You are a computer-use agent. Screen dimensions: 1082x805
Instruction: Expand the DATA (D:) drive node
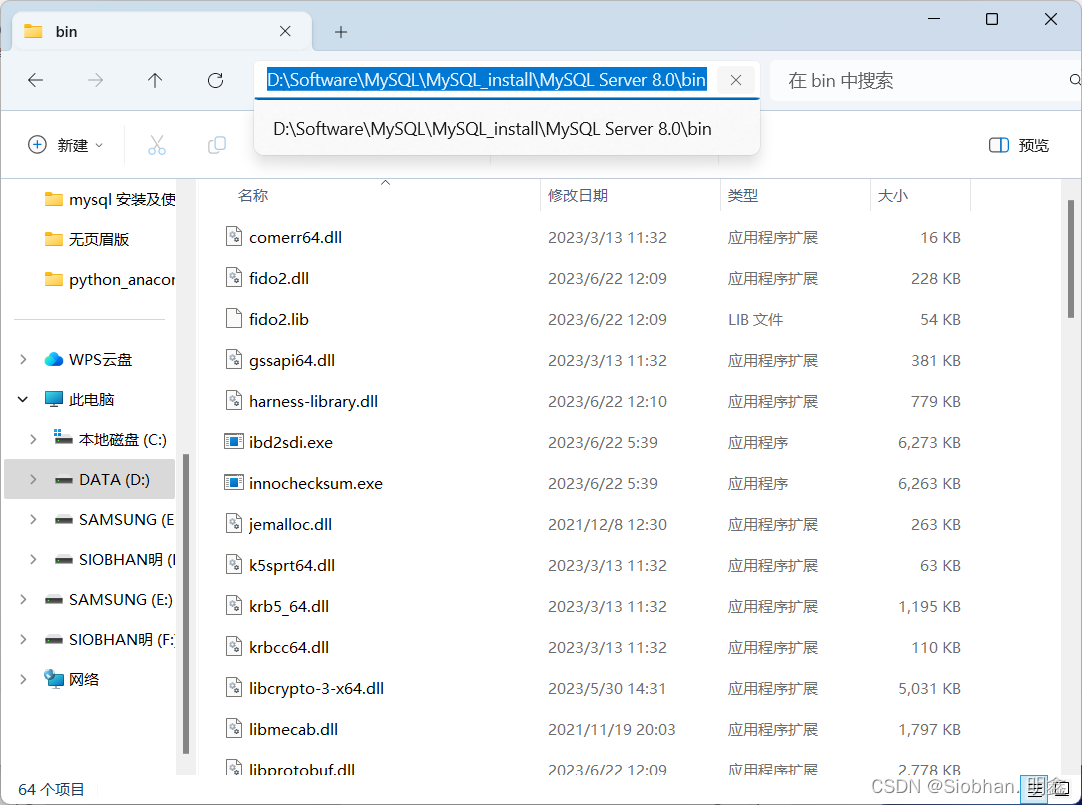tap(33, 479)
